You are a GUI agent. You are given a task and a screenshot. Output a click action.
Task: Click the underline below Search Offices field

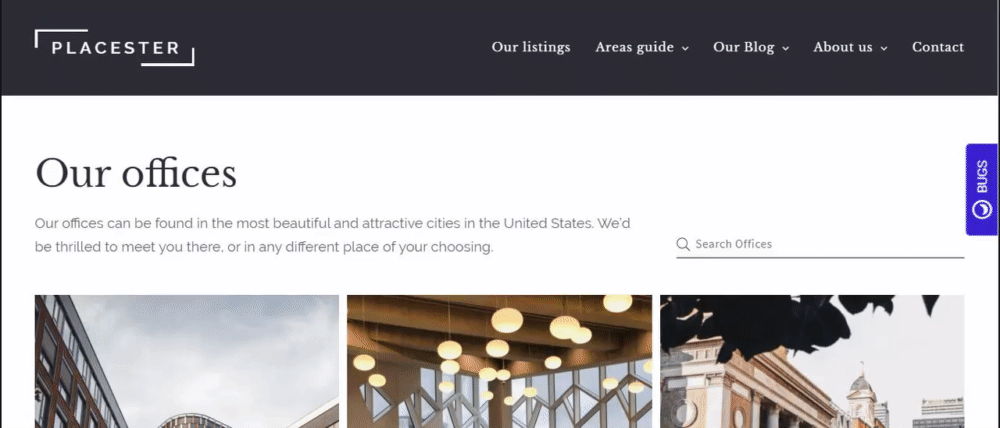pos(820,258)
